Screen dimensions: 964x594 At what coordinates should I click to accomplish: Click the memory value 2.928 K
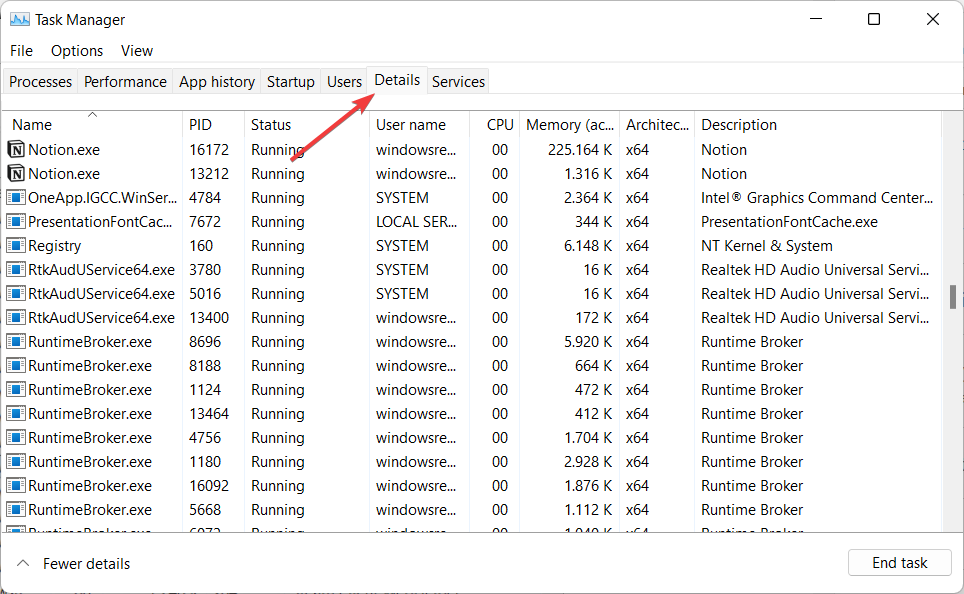(x=588, y=461)
